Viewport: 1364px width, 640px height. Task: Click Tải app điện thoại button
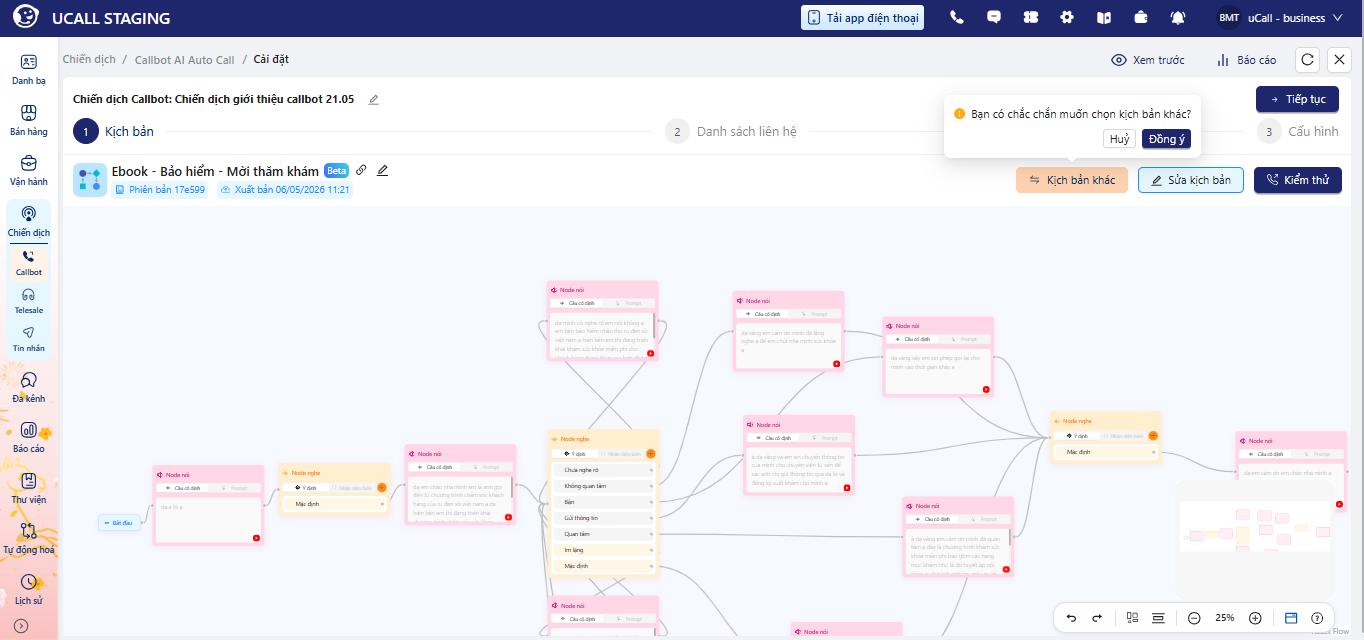[861, 18]
